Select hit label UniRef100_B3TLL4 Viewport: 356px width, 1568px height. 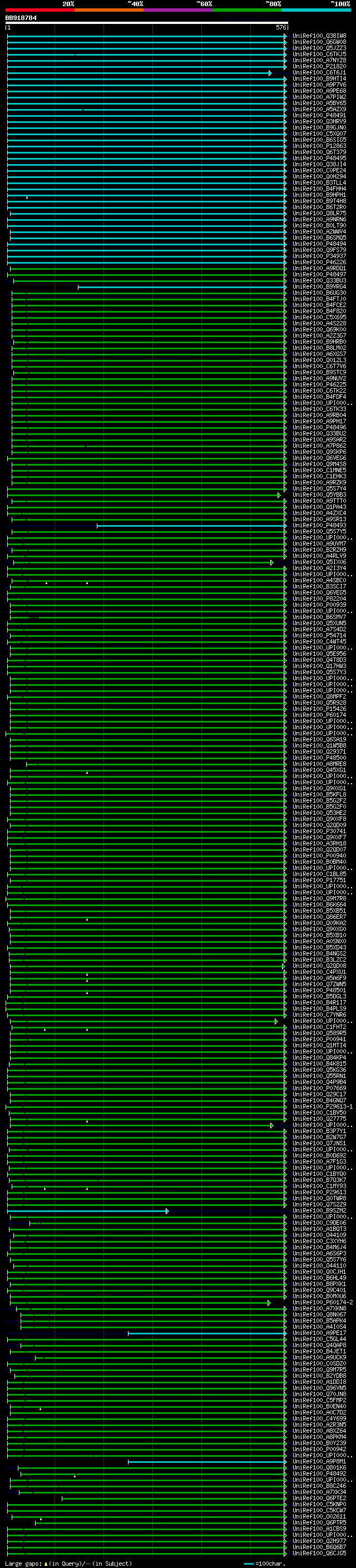pos(319,182)
